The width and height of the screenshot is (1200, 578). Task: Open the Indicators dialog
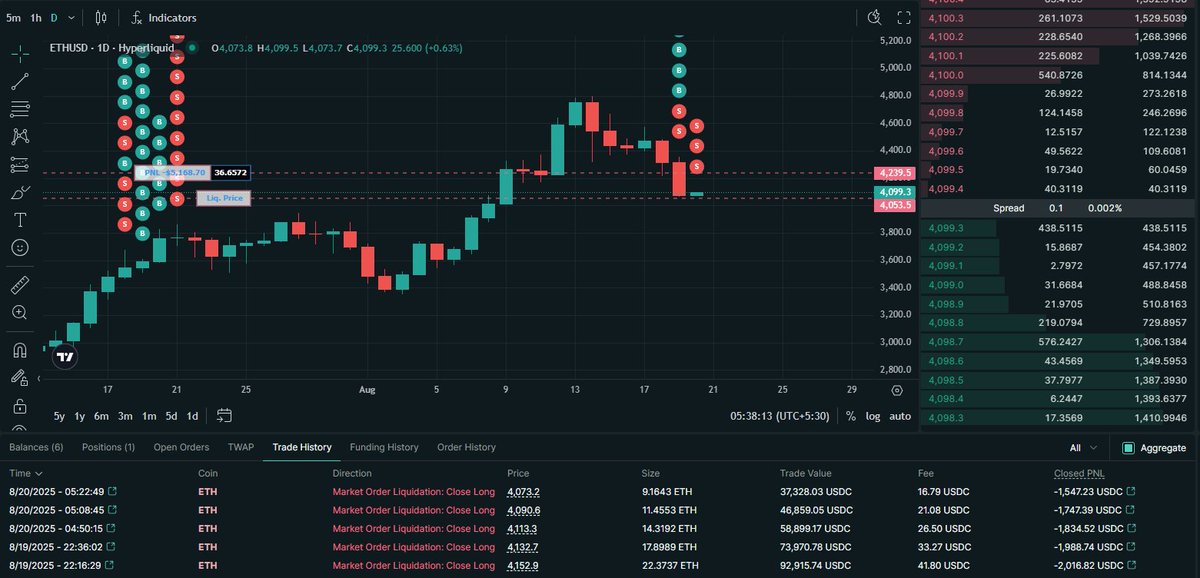pos(164,18)
